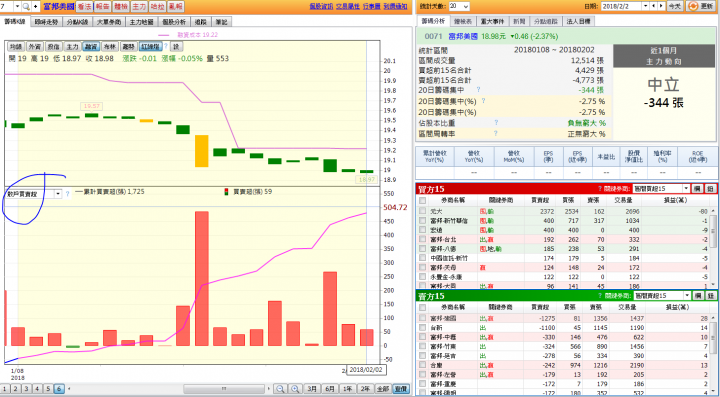Select the 全部 time range button
This screenshot has width=720, height=397.
(383, 389)
